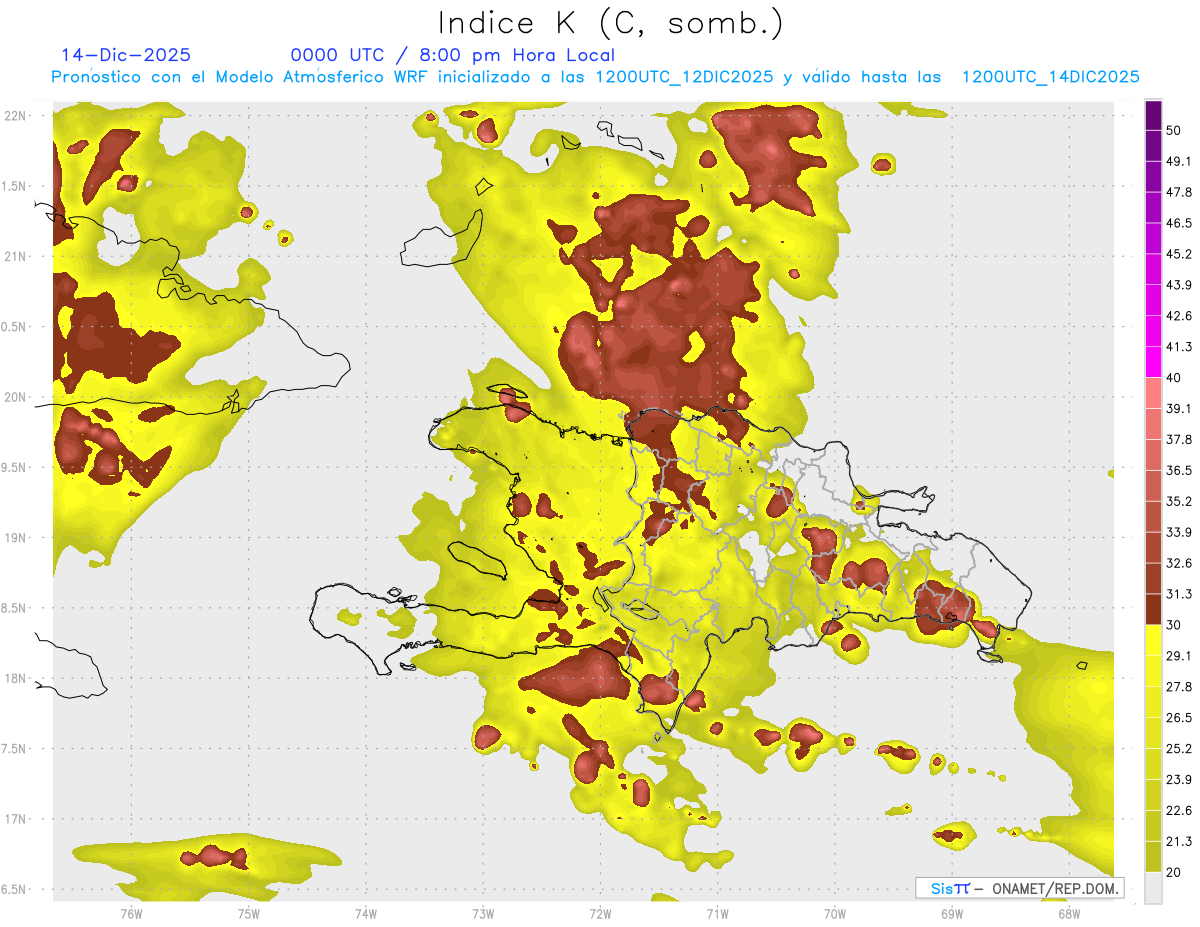Click the colorbar value "43.9"
The height and width of the screenshot is (927, 1200).
click(1179, 286)
